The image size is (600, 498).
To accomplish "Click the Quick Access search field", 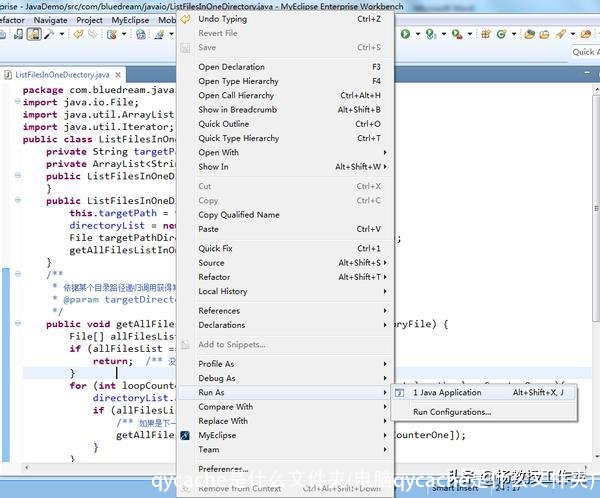I will [584, 52].
